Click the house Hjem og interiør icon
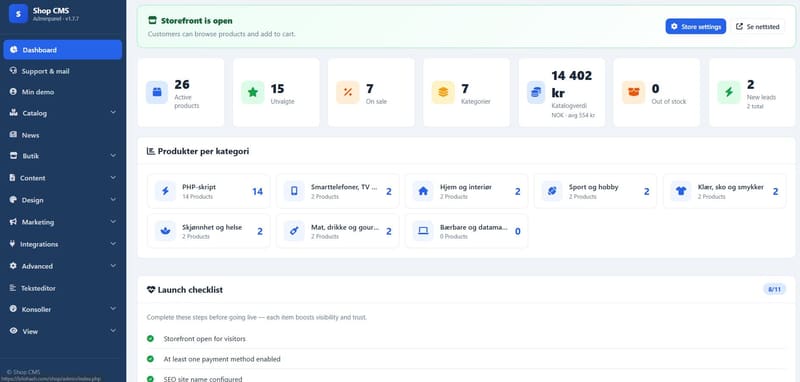 [423, 191]
